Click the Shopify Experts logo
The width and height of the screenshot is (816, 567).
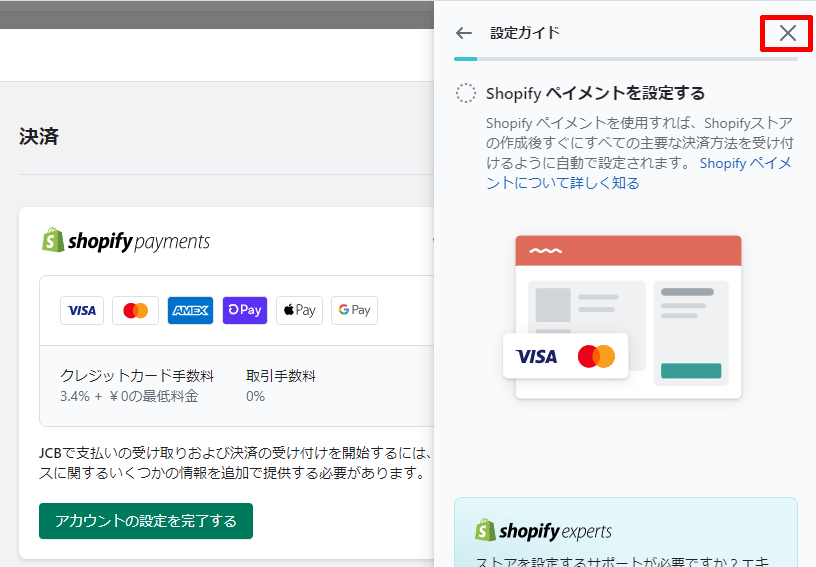[543, 531]
